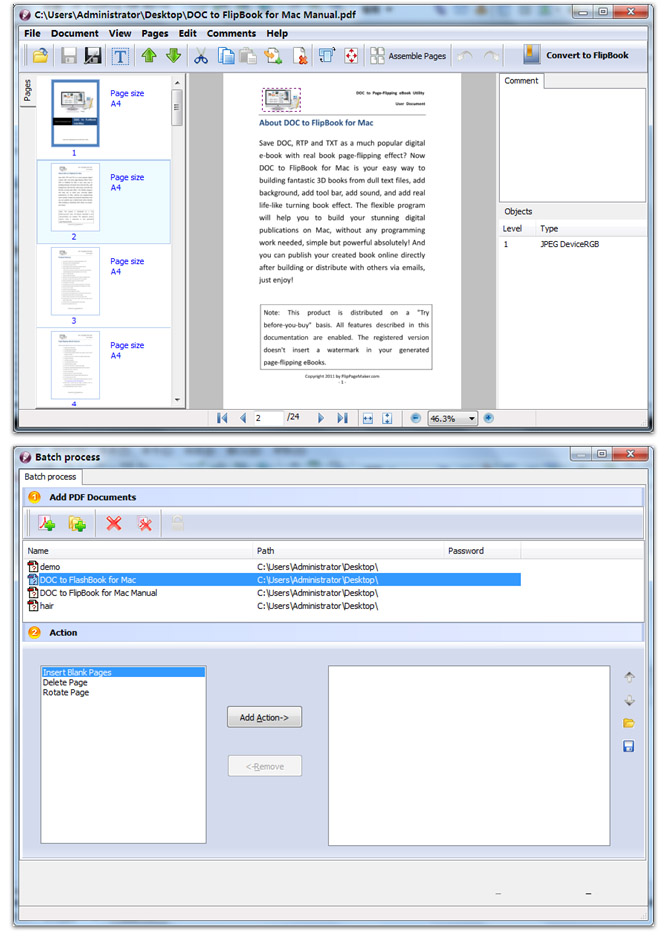670x939 pixels.
Task: Click the Save As dark floppy icon
Action: pyautogui.click(x=92, y=56)
